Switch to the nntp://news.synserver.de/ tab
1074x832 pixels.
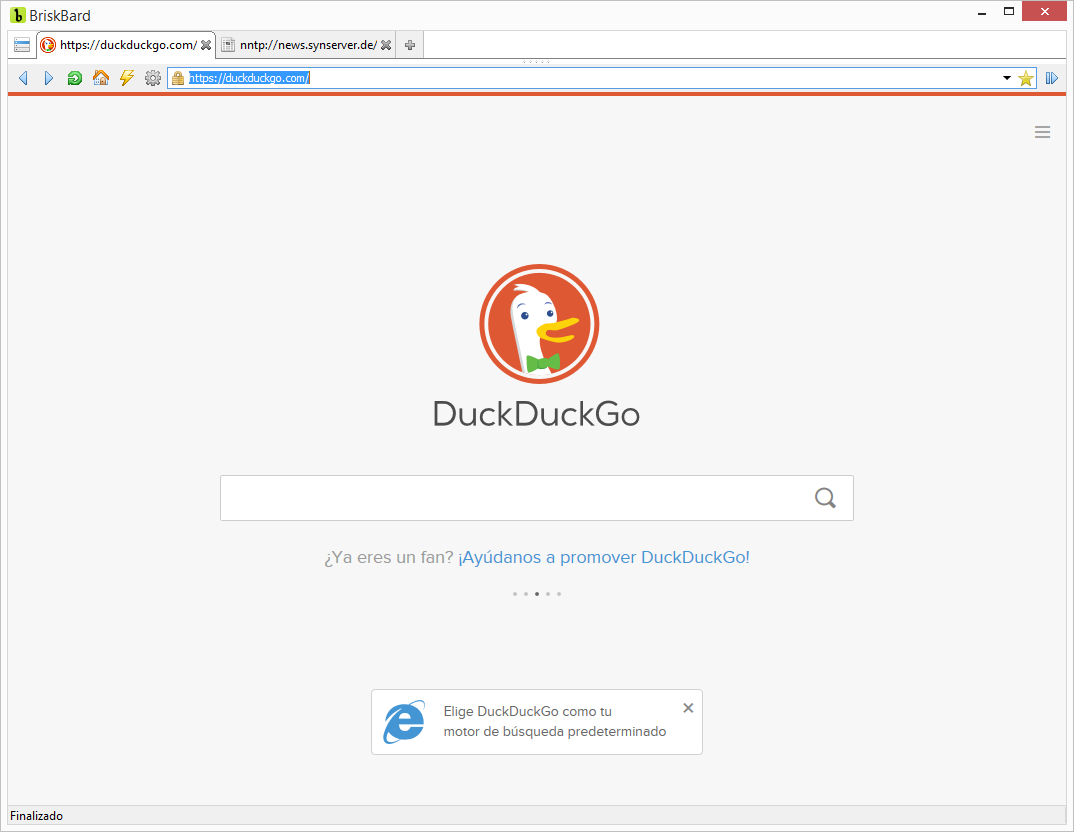308,45
